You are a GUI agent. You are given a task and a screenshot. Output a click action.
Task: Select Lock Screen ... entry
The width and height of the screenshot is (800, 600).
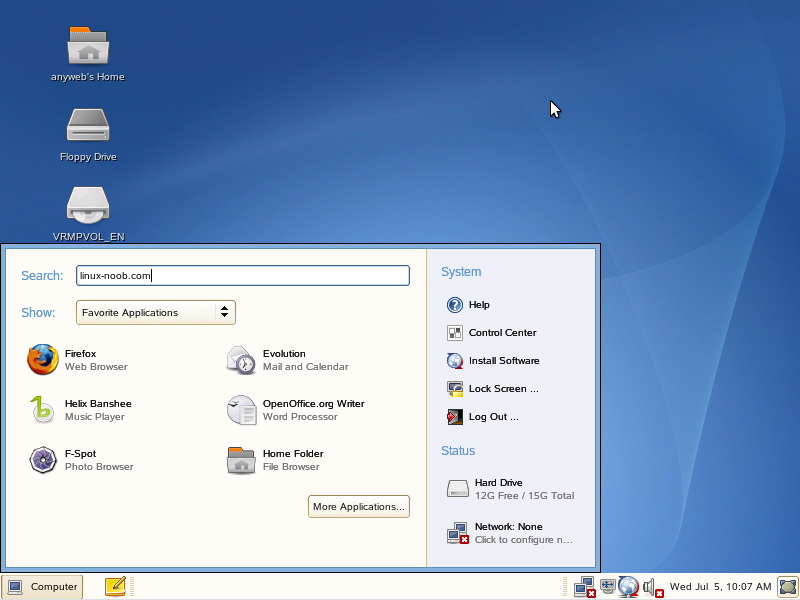coord(492,389)
